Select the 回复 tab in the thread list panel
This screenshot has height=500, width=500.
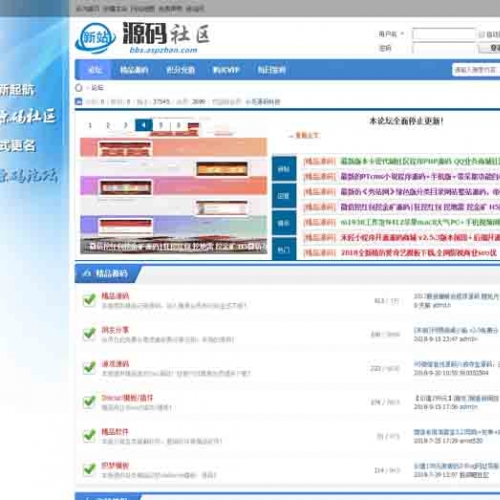point(284,196)
